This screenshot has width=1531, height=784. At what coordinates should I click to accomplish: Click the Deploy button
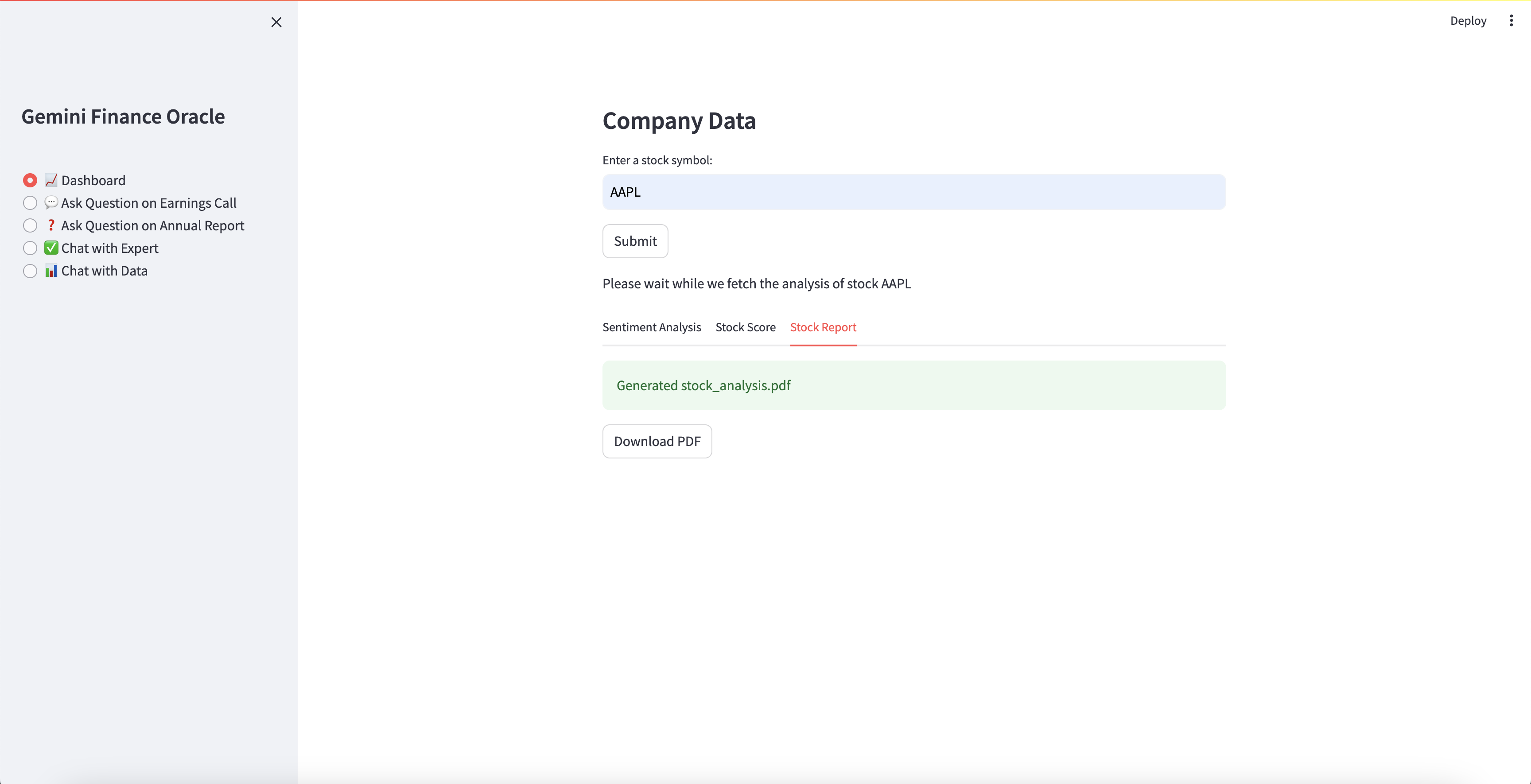click(1467, 21)
